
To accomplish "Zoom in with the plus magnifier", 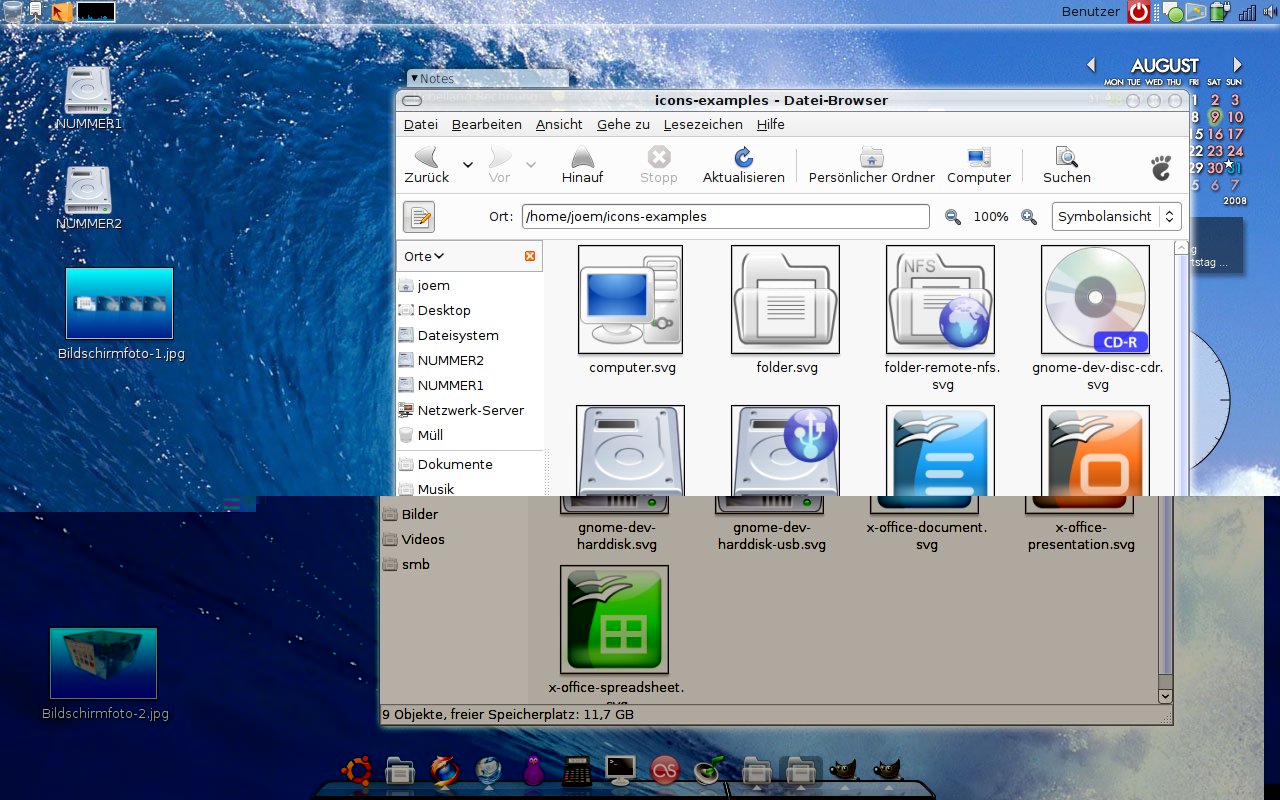I will pos(1029,217).
